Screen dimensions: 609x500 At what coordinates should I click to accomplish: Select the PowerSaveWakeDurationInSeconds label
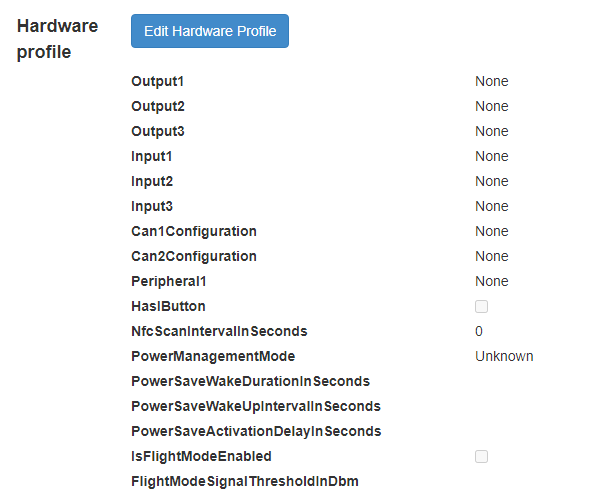pos(250,381)
